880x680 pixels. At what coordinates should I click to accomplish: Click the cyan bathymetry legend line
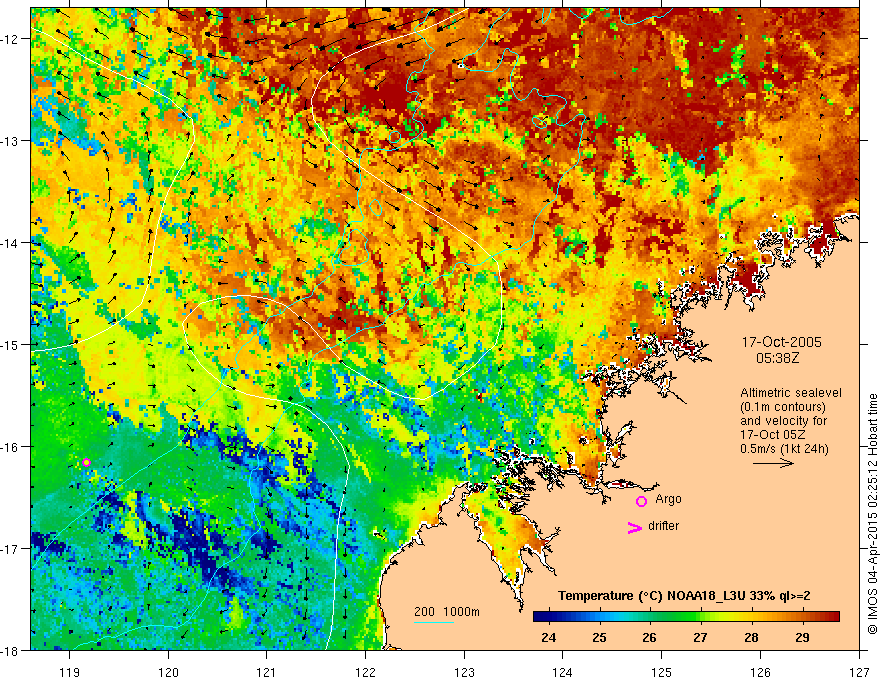[434, 622]
